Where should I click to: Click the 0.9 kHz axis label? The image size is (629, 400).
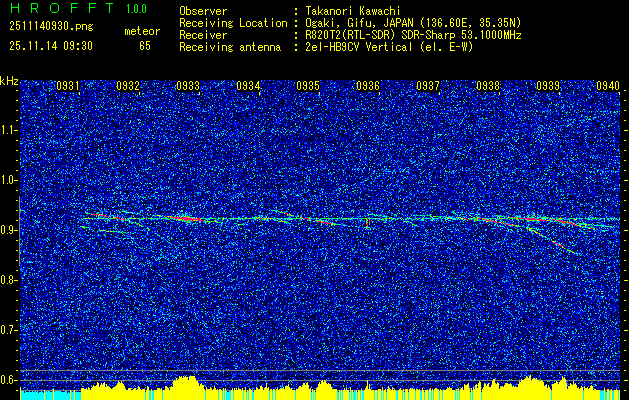9,230
